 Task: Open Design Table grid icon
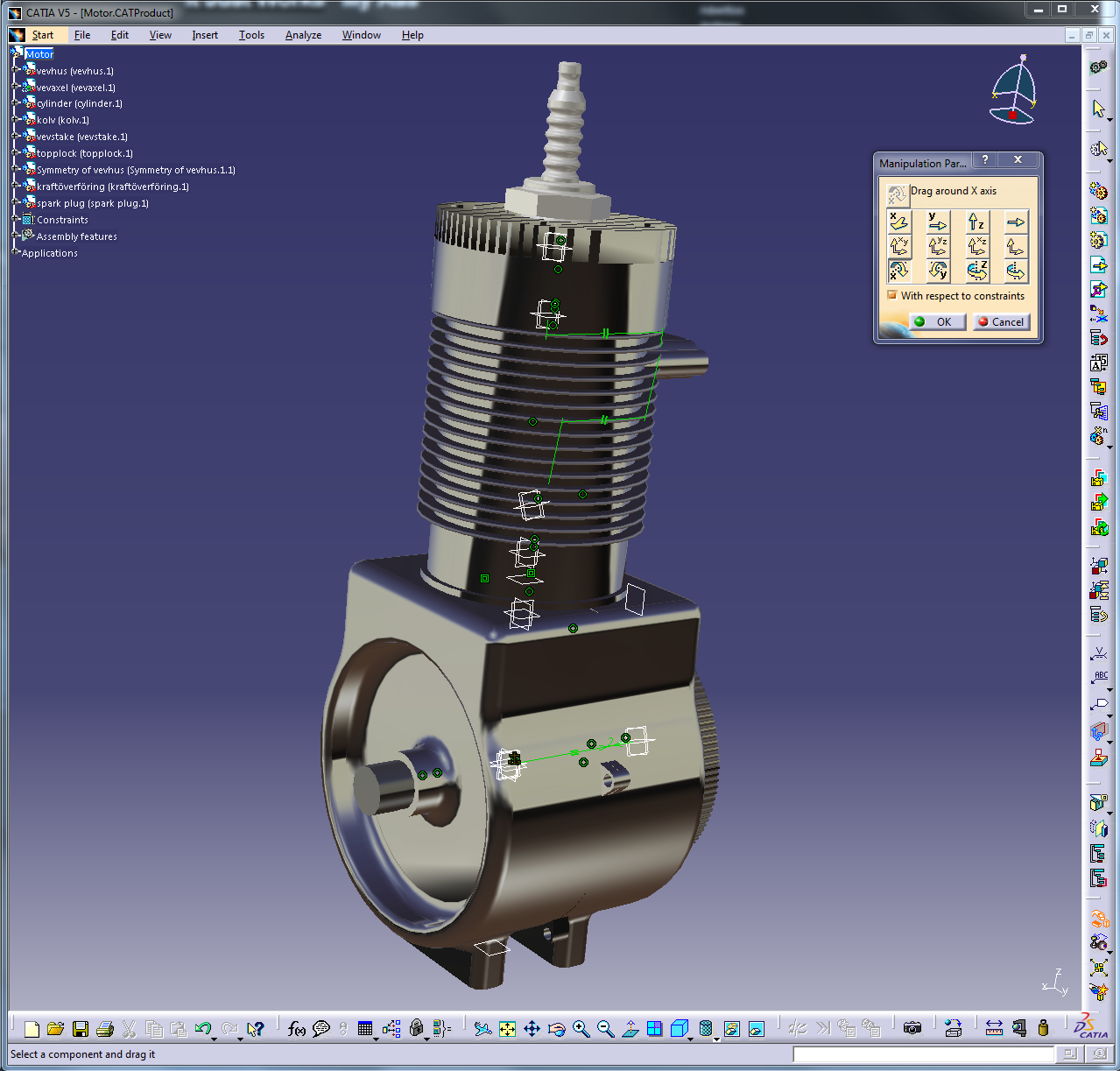coord(366,1029)
